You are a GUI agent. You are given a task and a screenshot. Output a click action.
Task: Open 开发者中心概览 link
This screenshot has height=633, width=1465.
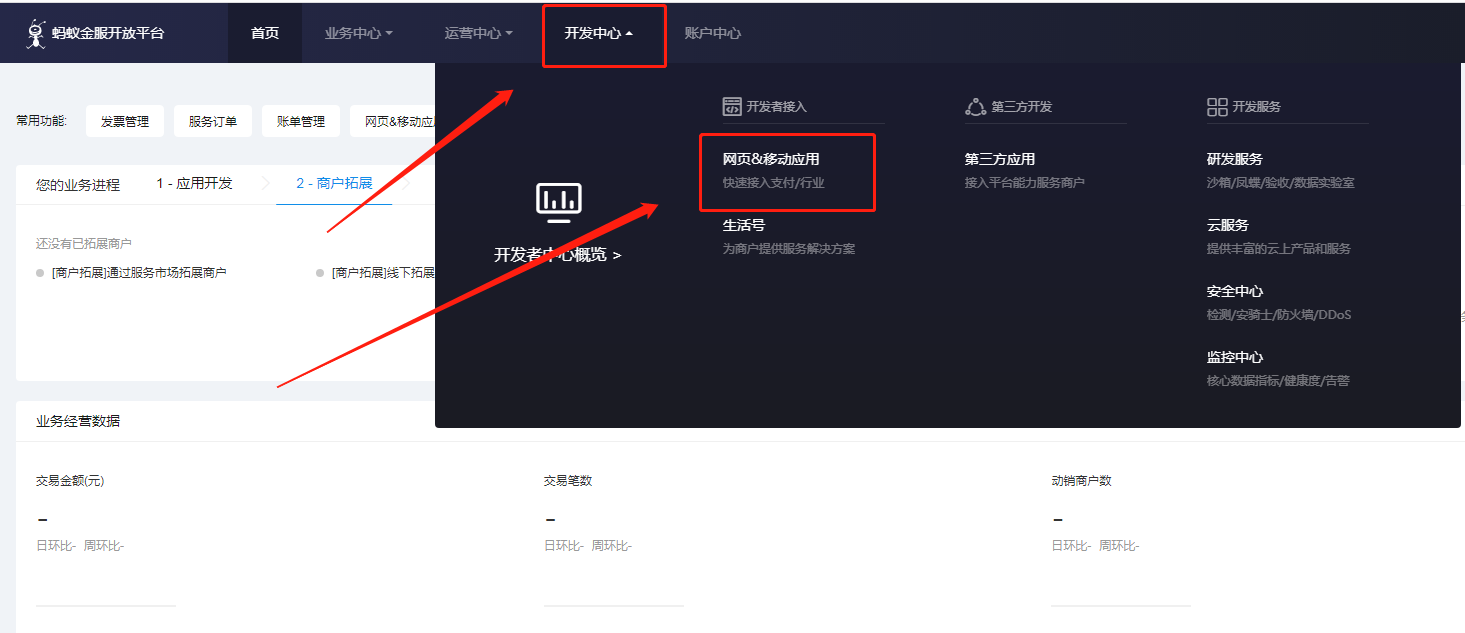(x=558, y=255)
